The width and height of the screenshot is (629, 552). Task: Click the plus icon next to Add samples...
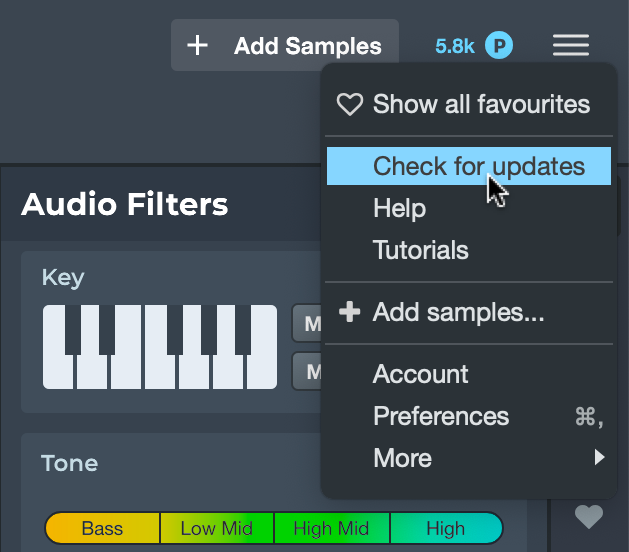[349, 313]
